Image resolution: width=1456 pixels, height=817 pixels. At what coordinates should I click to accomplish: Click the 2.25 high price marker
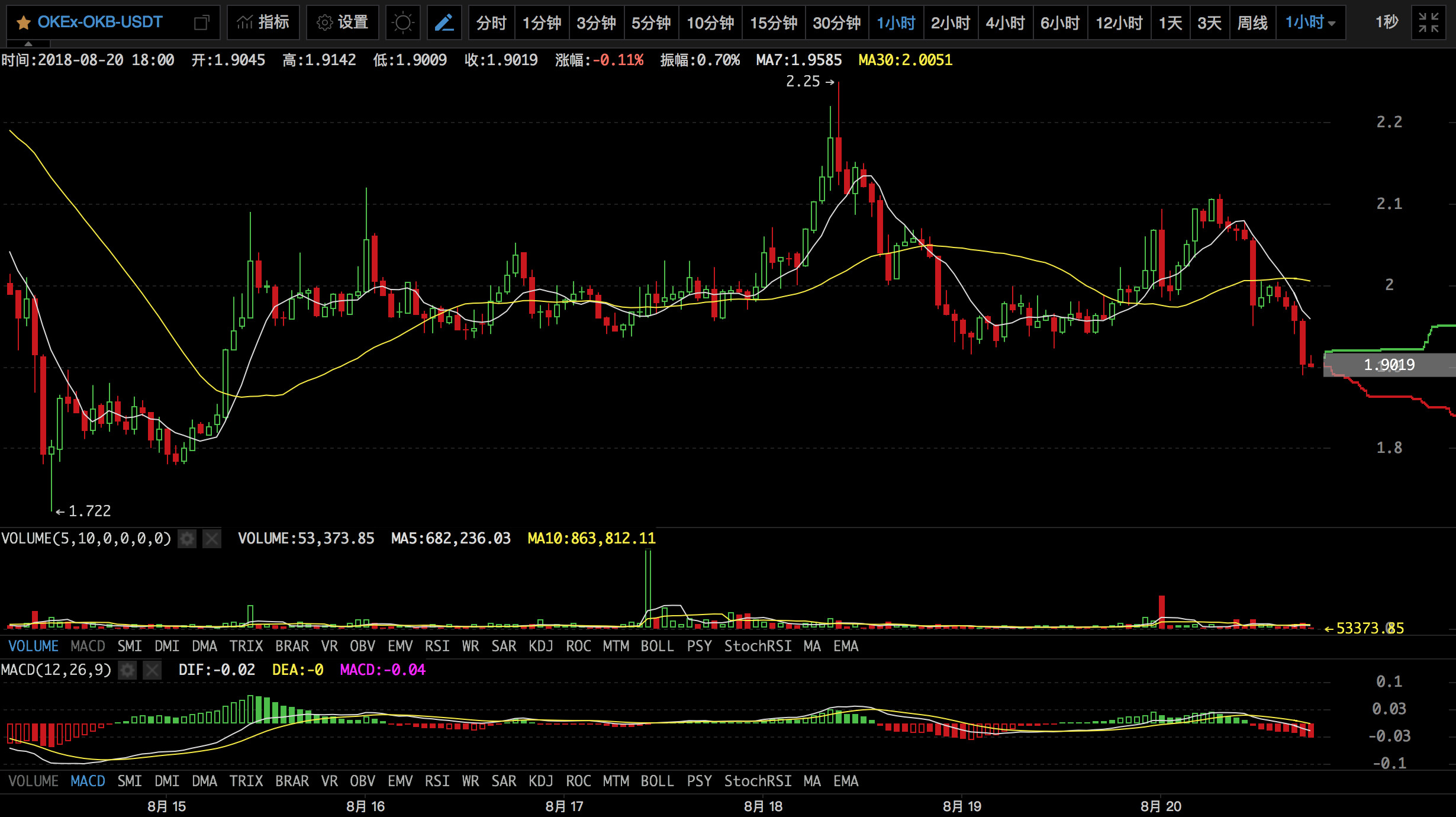click(x=810, y=82)
